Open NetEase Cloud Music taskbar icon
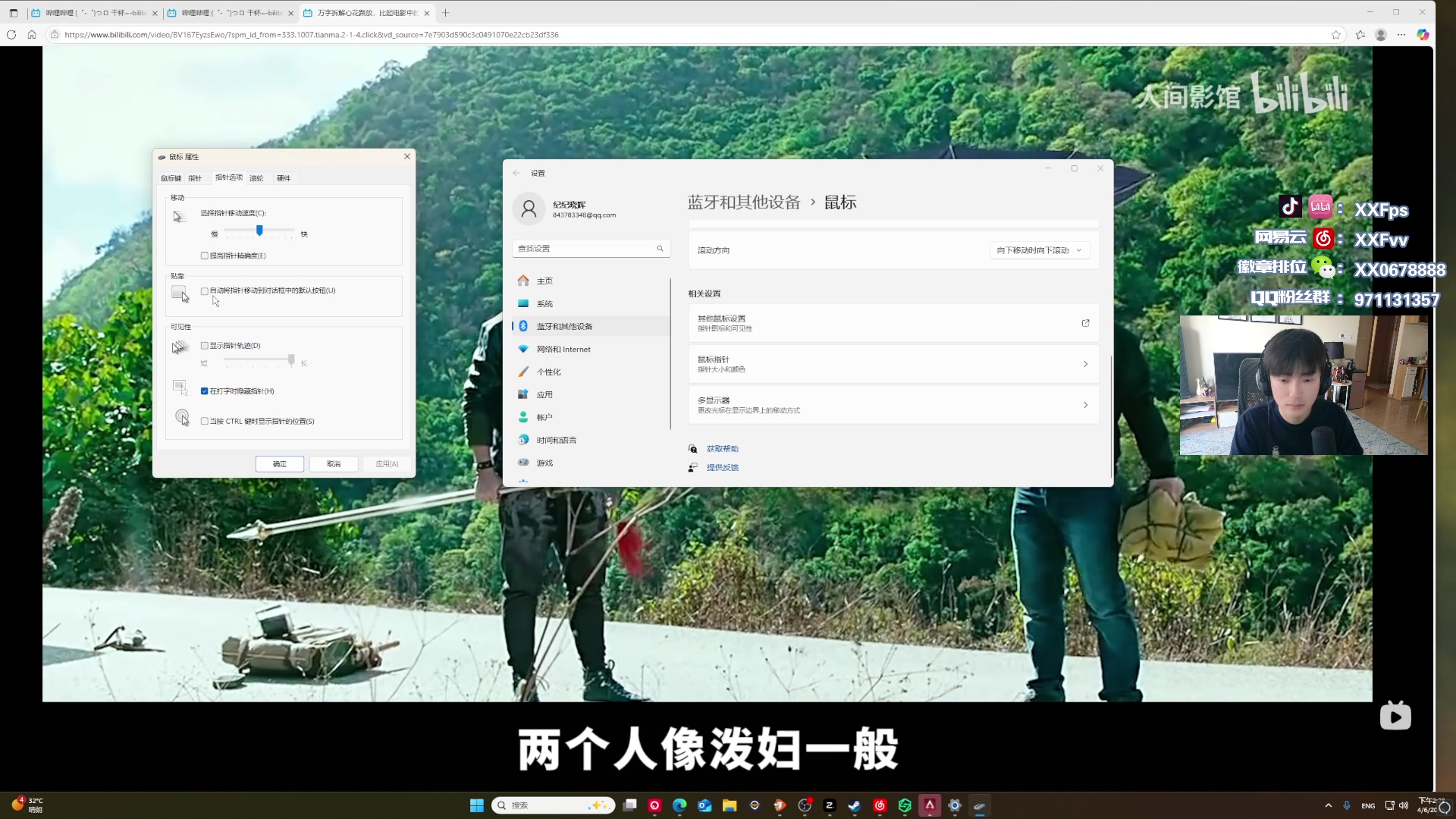Image resolution: width=1456 pixels, height=819 pixels. click(880, 805)
